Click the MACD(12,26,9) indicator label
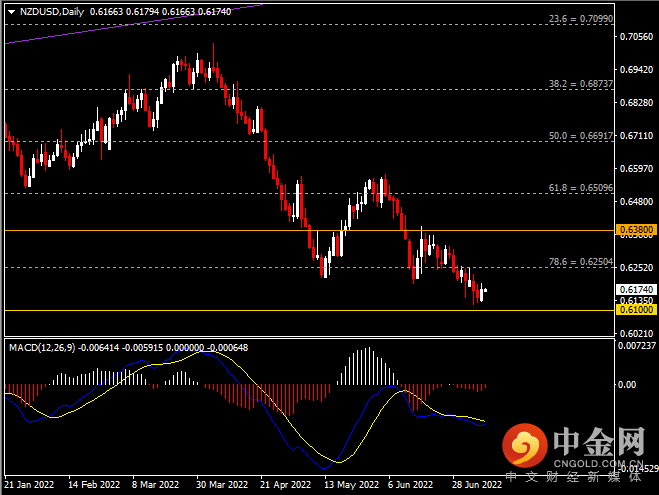The height and width of the screenshot is (495, 659). (42, 348)
